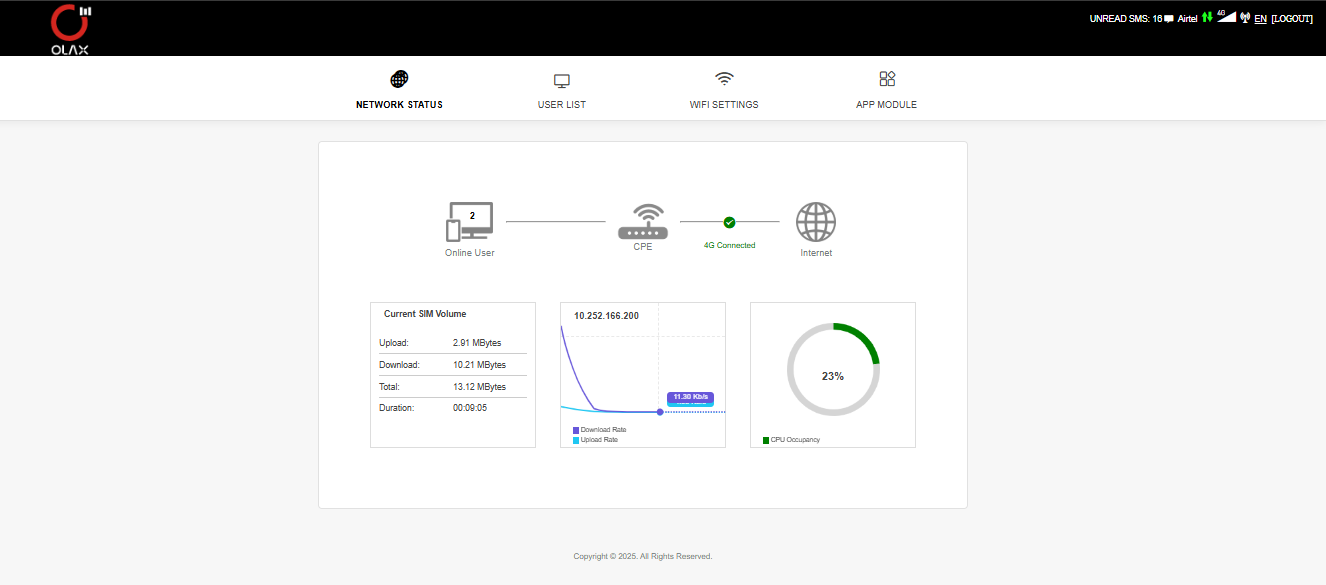Open unread SMS message icon
Viewport: 1326px width, 585px height.
[x=1169, y=19]
